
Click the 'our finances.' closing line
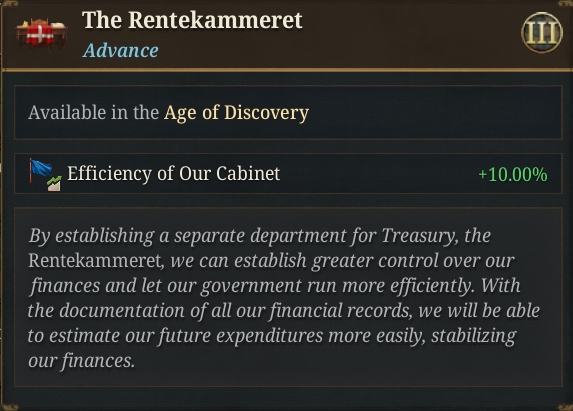81,361
